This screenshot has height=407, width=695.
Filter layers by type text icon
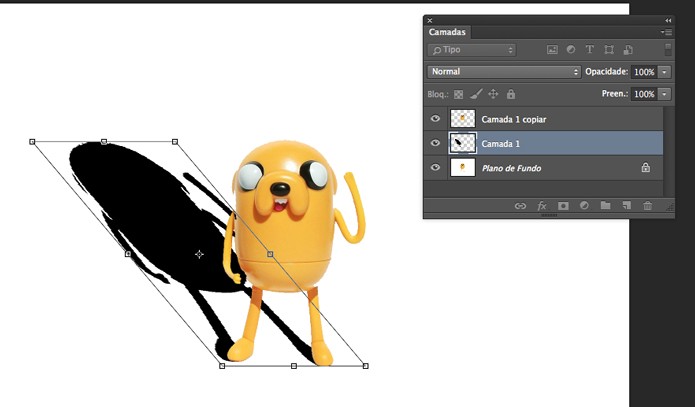[x=590, y=50]
